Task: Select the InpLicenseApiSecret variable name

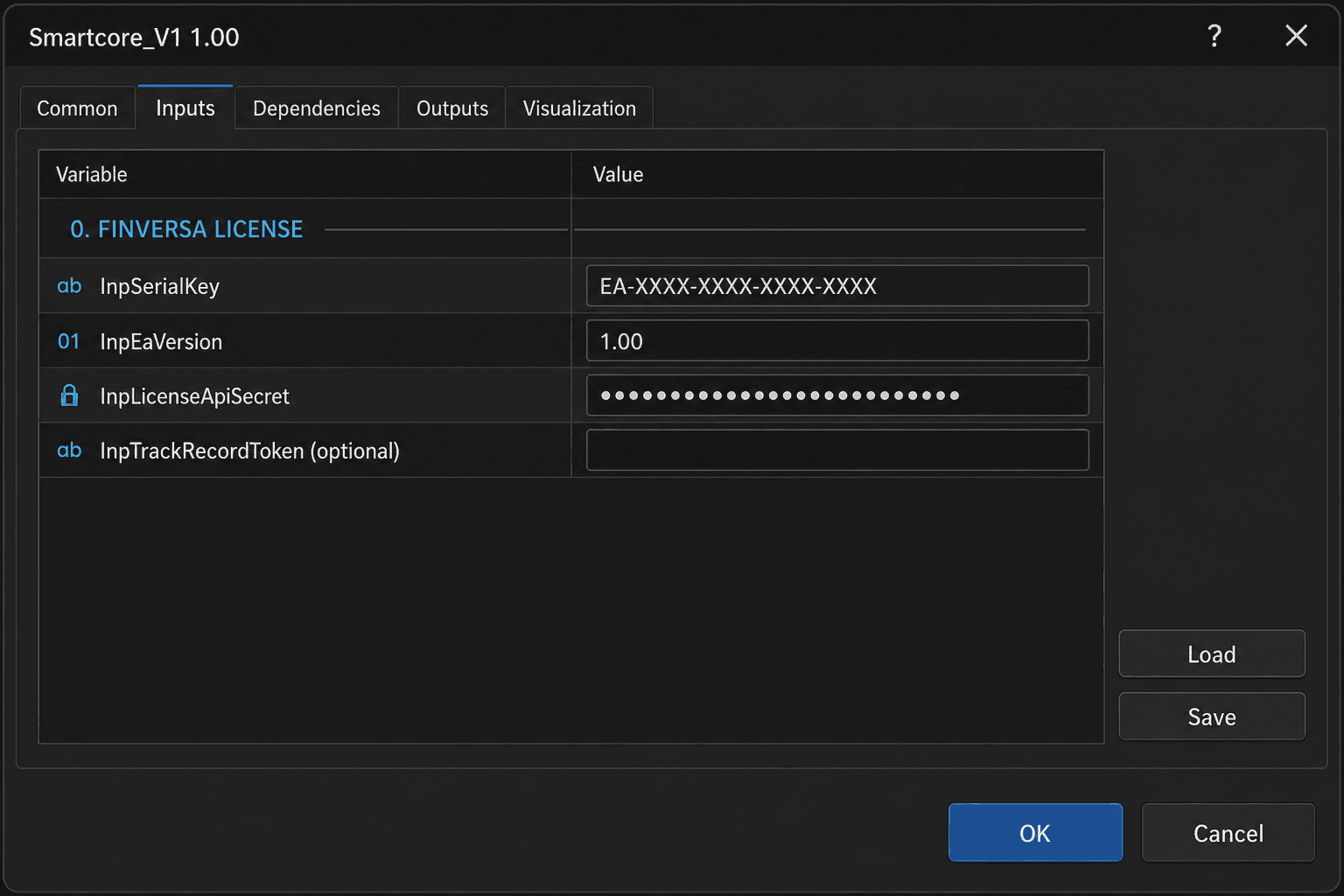Action: pos(194,396)
